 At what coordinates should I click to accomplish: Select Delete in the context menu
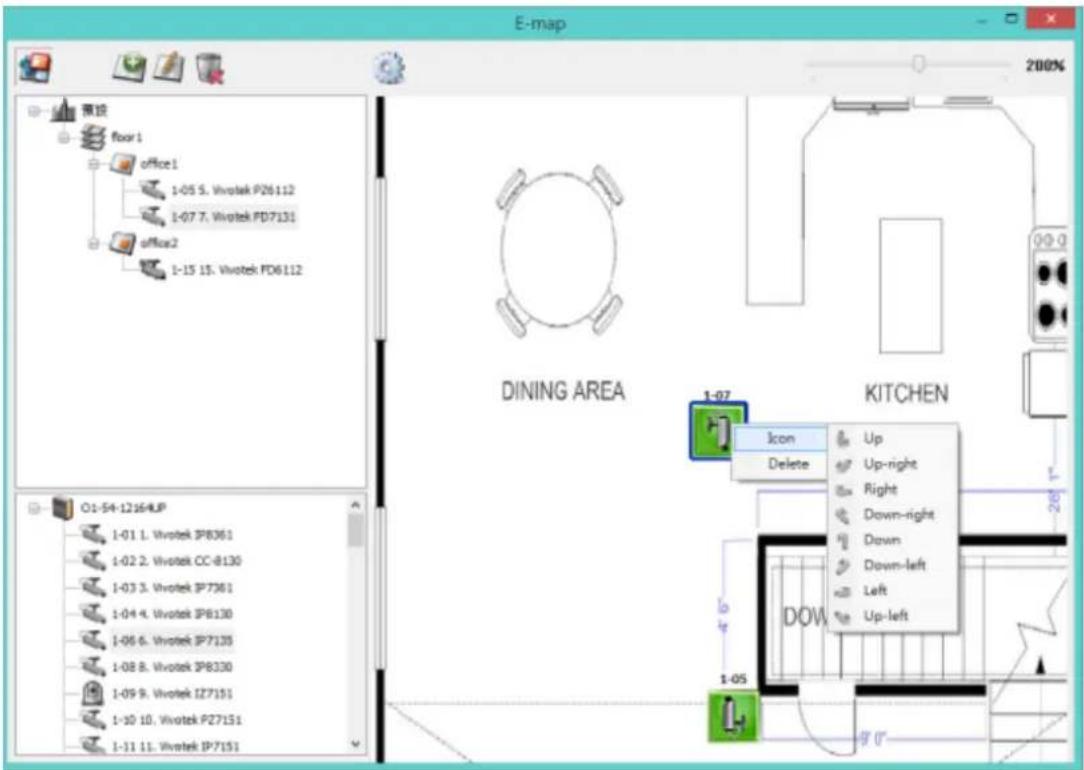781,464
